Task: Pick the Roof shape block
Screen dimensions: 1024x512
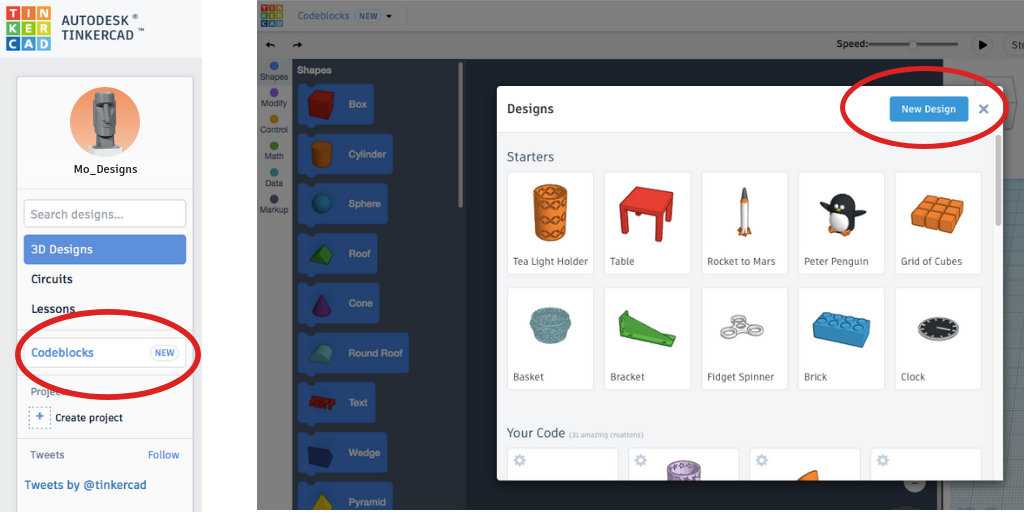Action: [x=337, y=253]
